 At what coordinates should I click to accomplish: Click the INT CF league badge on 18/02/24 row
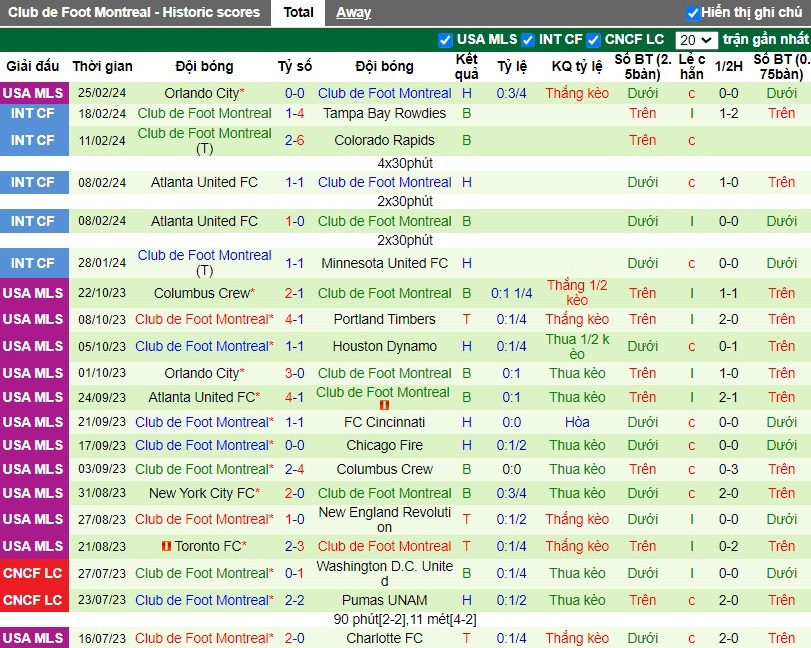point(34,113)
